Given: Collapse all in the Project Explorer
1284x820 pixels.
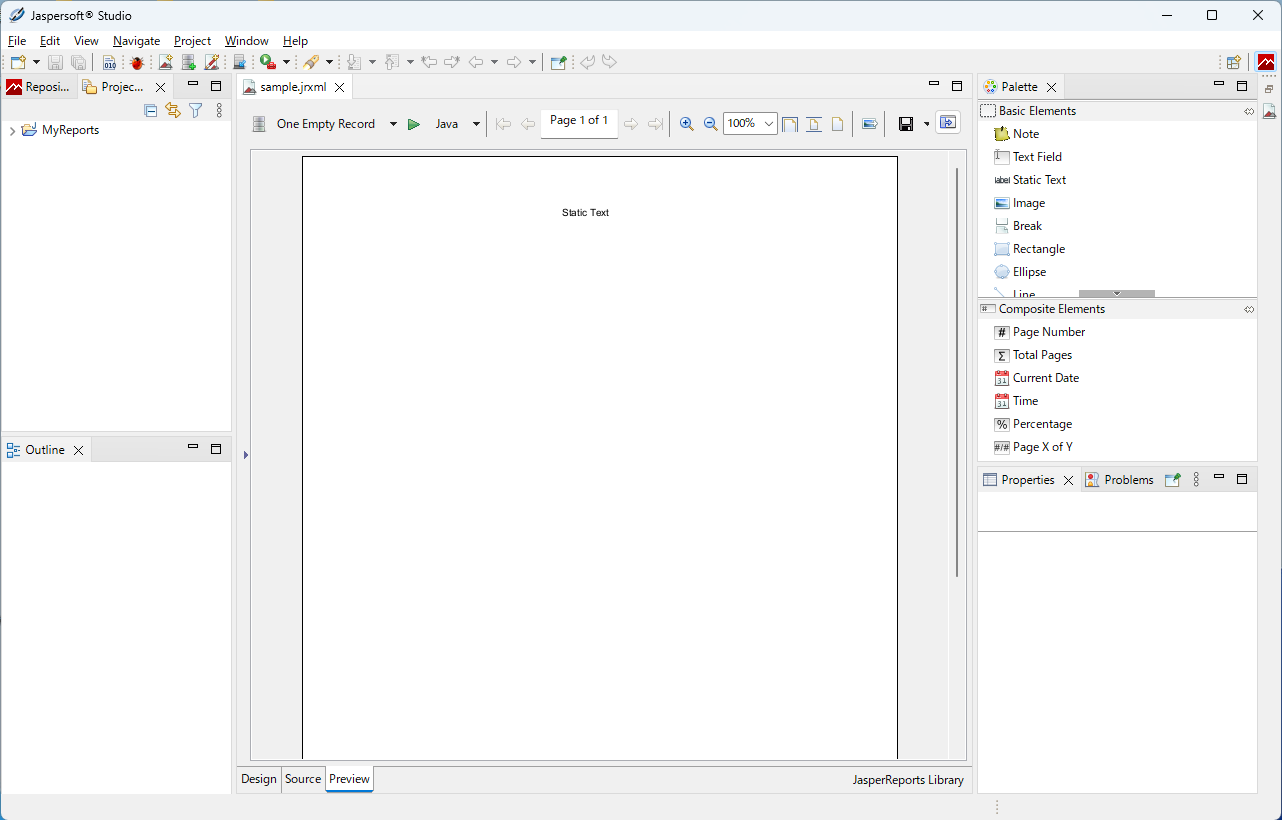Looking at the screenshot, I should click(151, 110).
